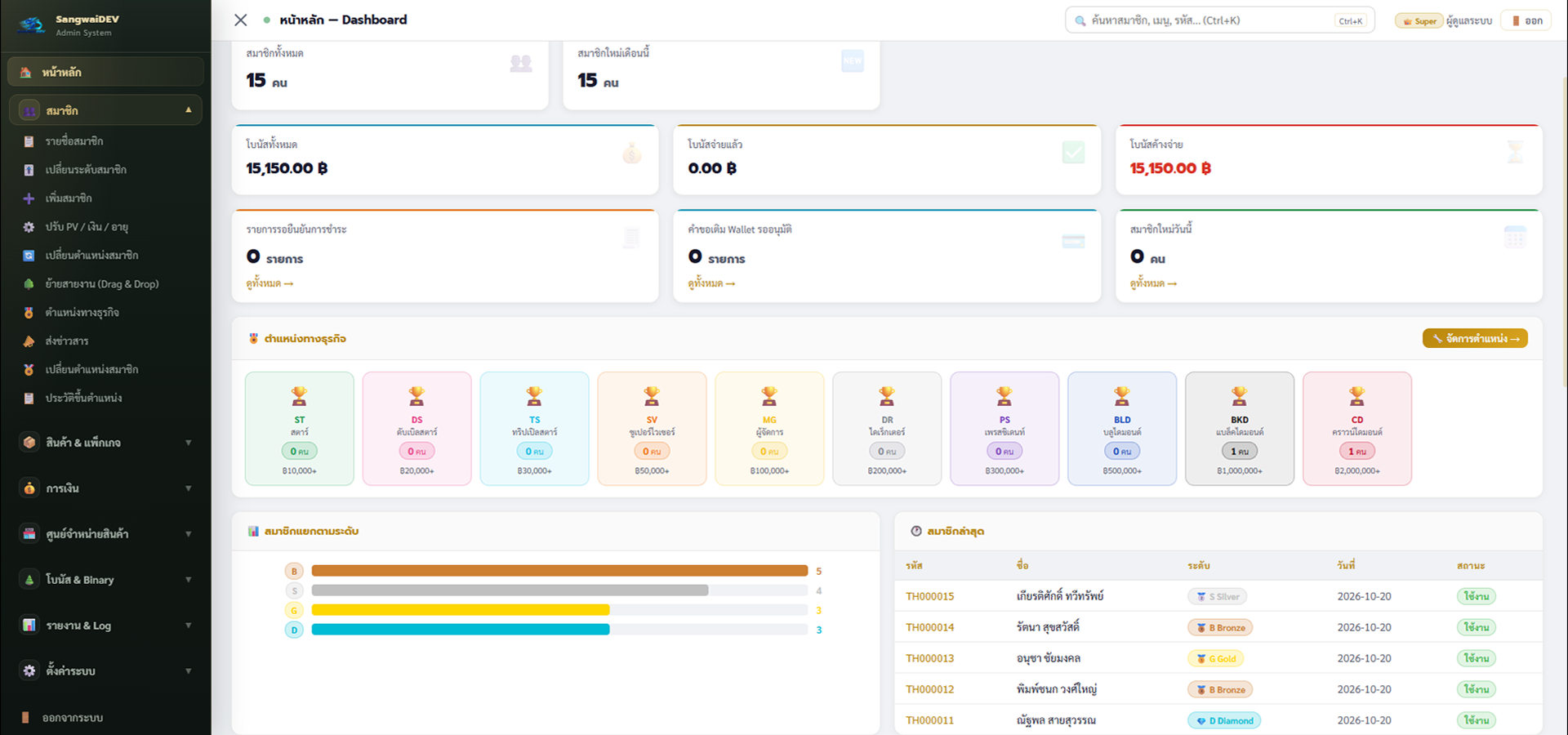The image size is (1568, 735).
Task: Click the magnifier icon in the search field
Action: (x=1080, y=20)
